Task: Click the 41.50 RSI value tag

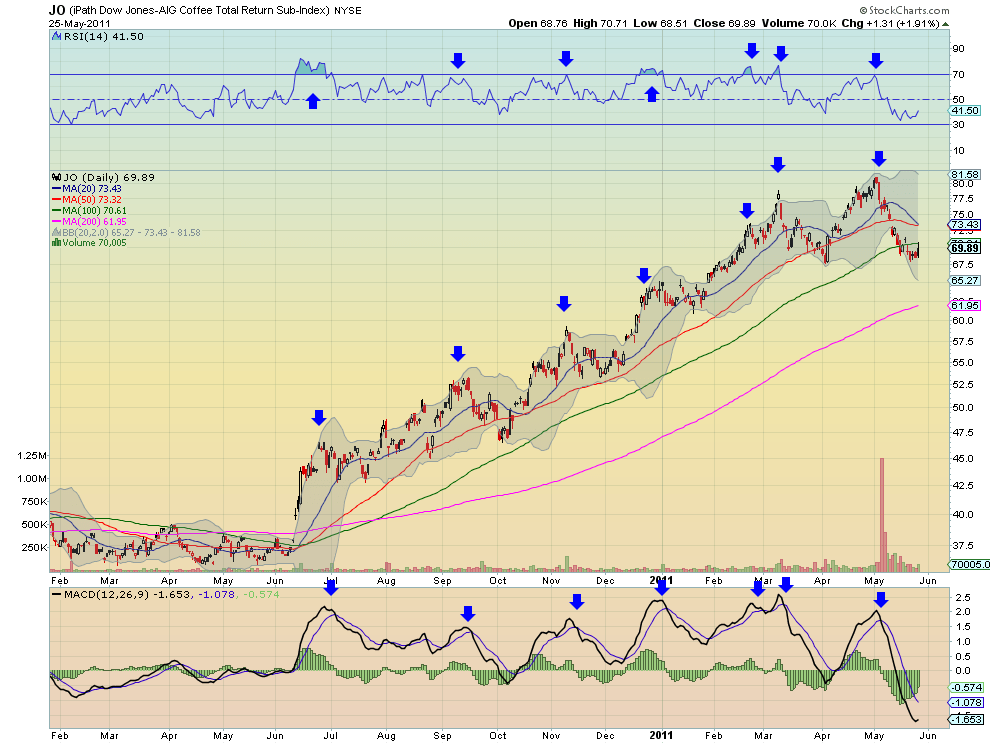Action: 965,111
